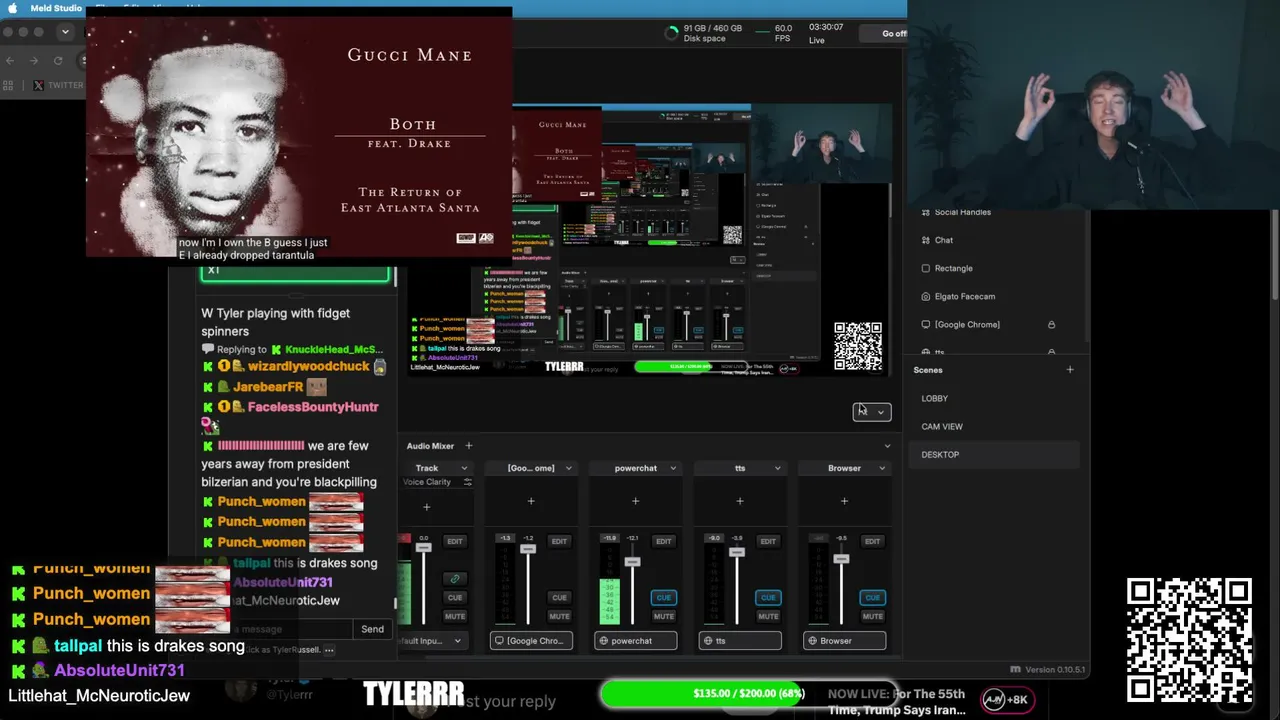This screenshot has width=1280, height=720.
Task: Click the 03:30:07 Live timer
Action: pos(826,33)
